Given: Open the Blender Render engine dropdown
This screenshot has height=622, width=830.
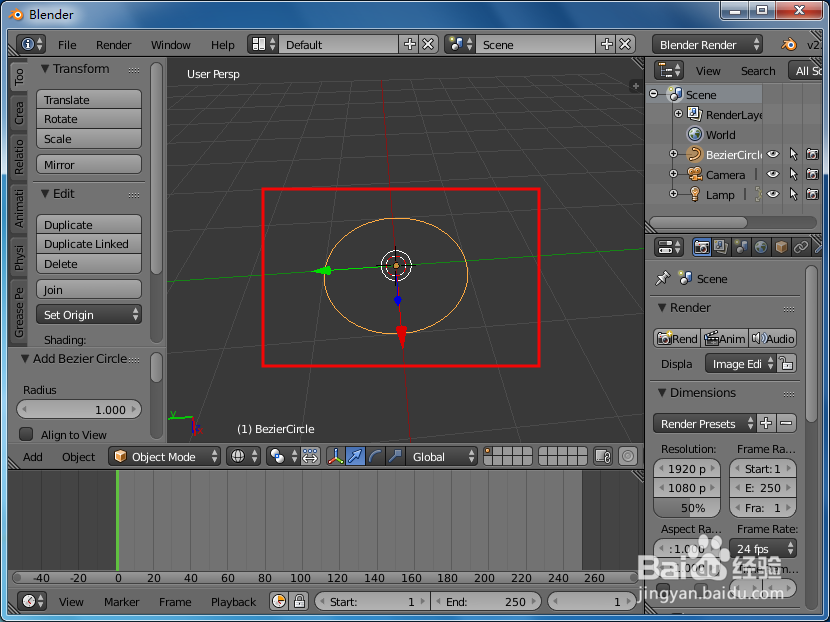Looking at the screenshot, I should [707, 44].
